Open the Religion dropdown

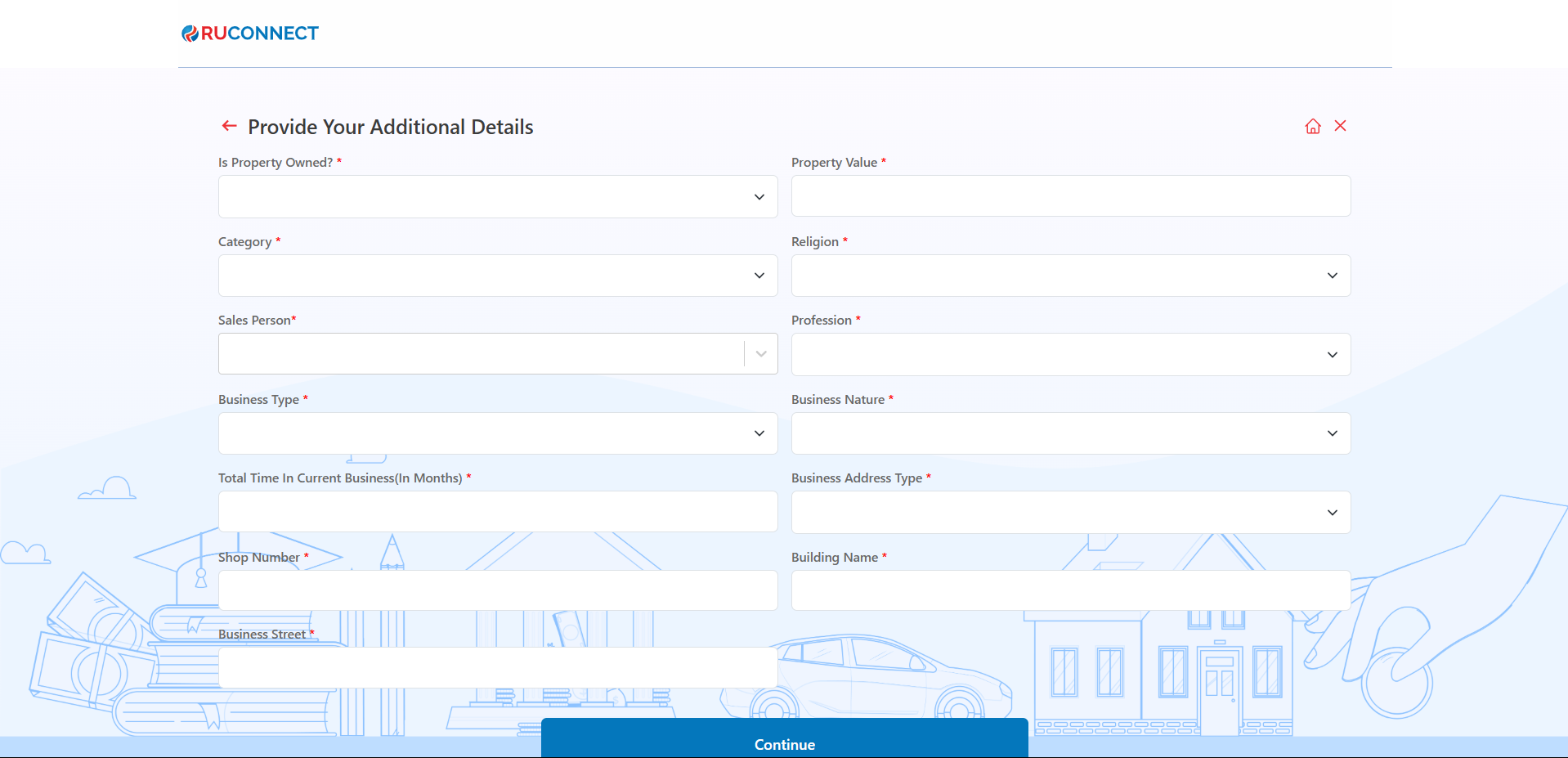pos(1070,276)
